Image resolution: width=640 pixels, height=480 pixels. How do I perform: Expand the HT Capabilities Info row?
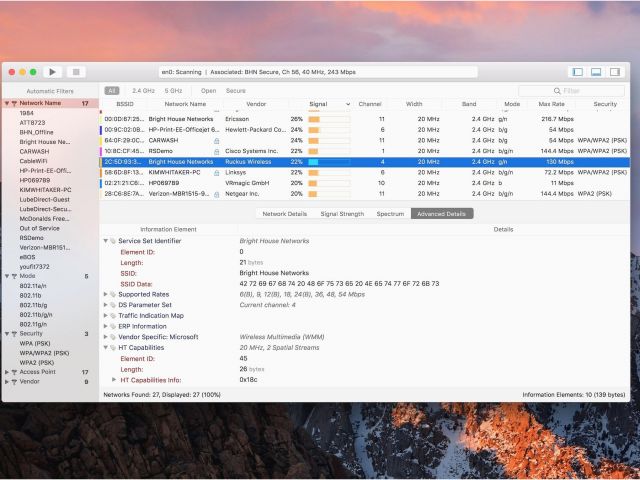click(114, 380)
